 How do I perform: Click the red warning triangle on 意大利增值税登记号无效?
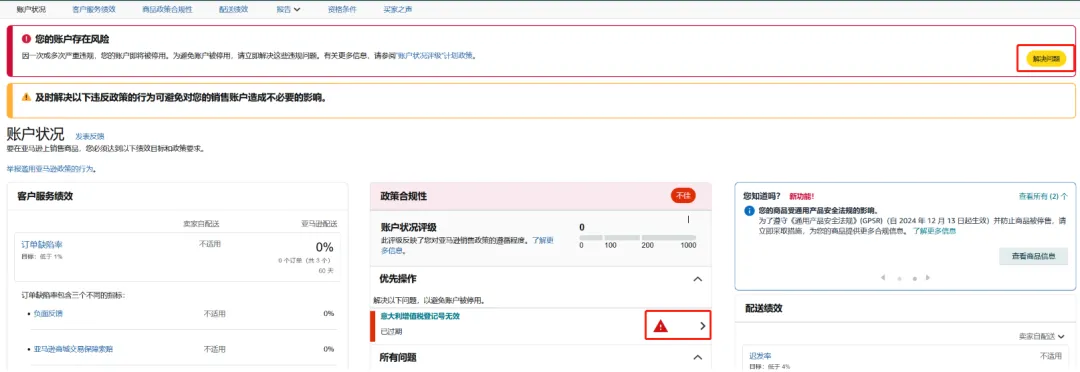661,327
